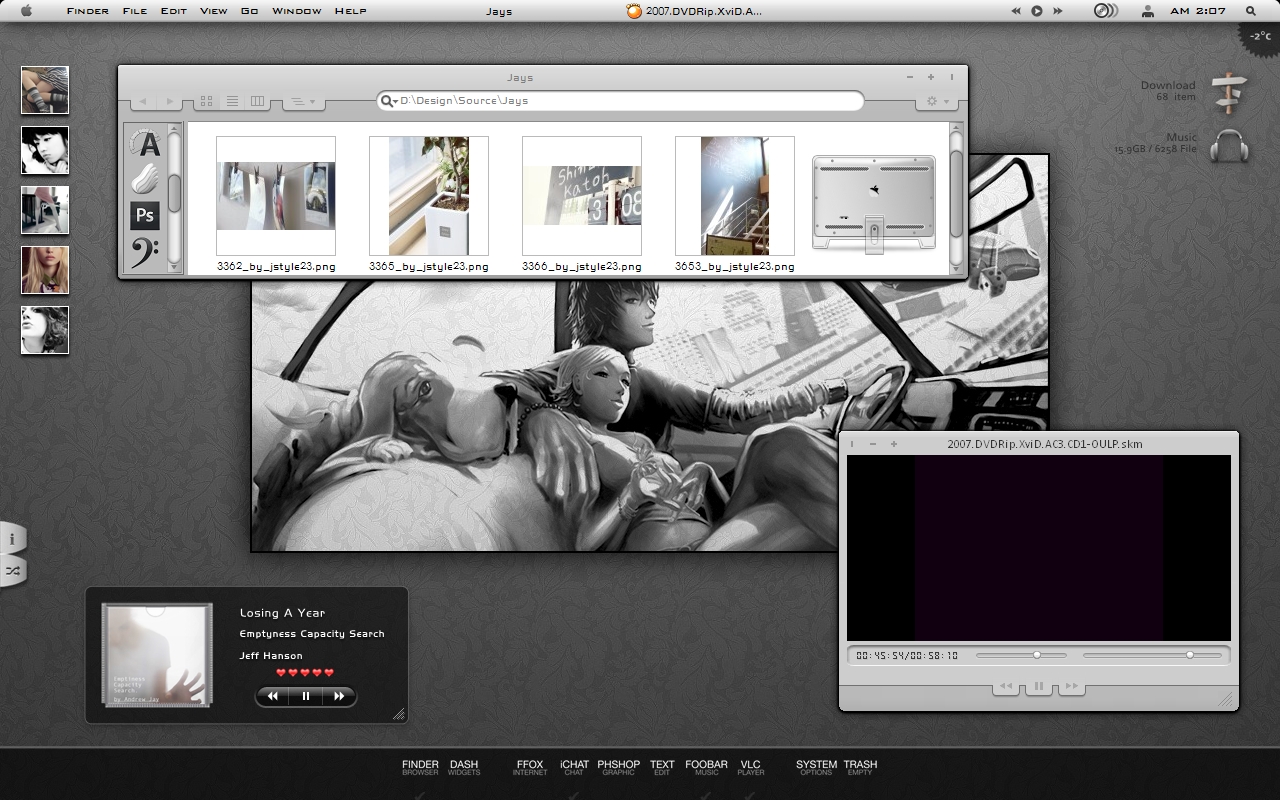Click the shuffle side tab
This screenshot has width=1280, height=800.
click(12, 570)
